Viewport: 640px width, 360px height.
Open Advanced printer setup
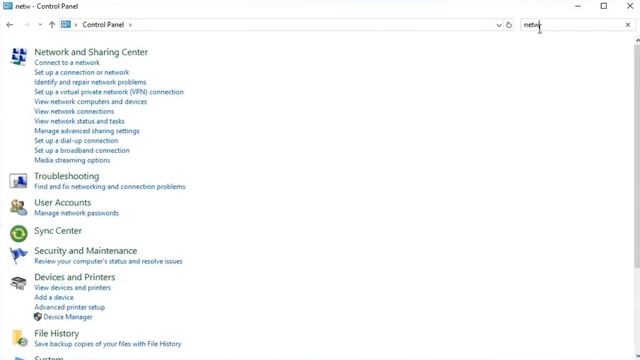(70, 307)
